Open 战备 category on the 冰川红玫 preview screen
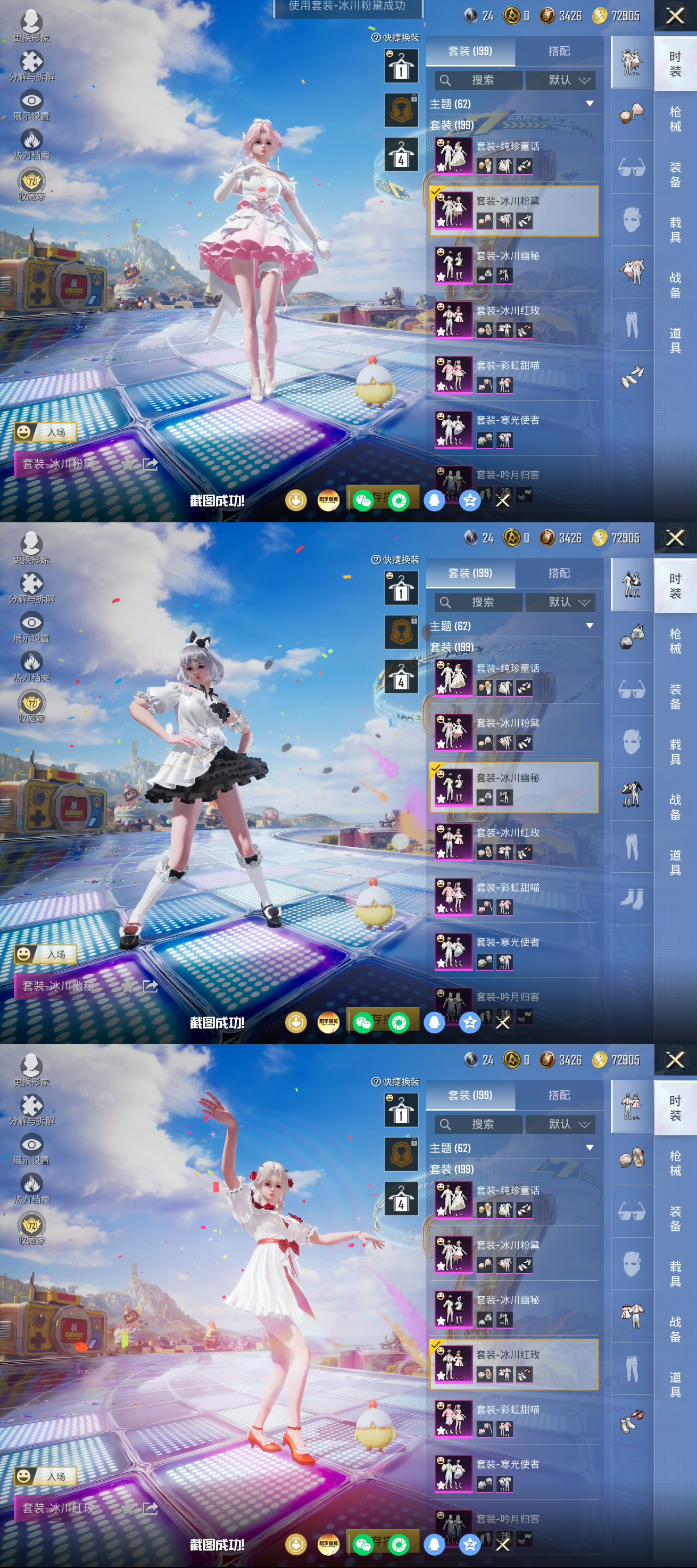 click(x=675, y=1329)
